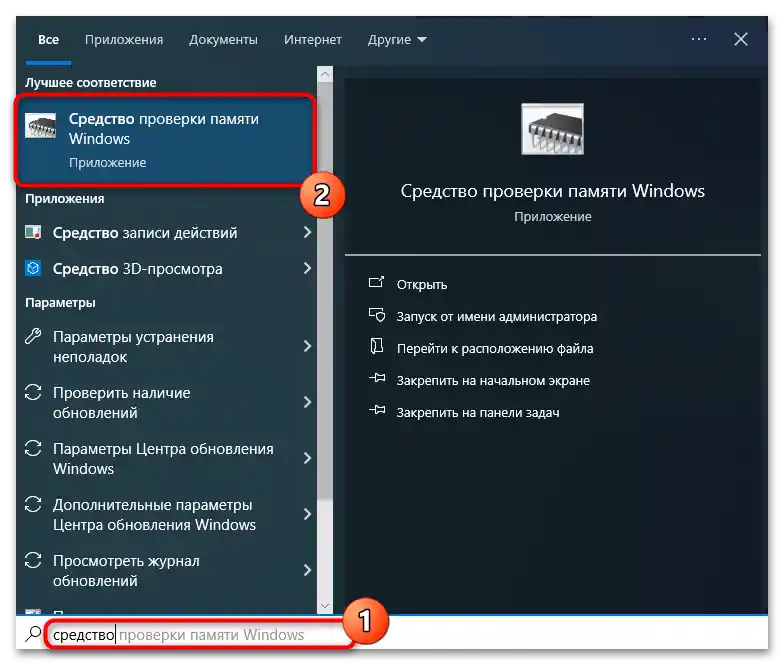Expand arrow for Параметры устранения неполадок
The width and height of the screenshot is (784, 665).
click(x=307, y=346)
